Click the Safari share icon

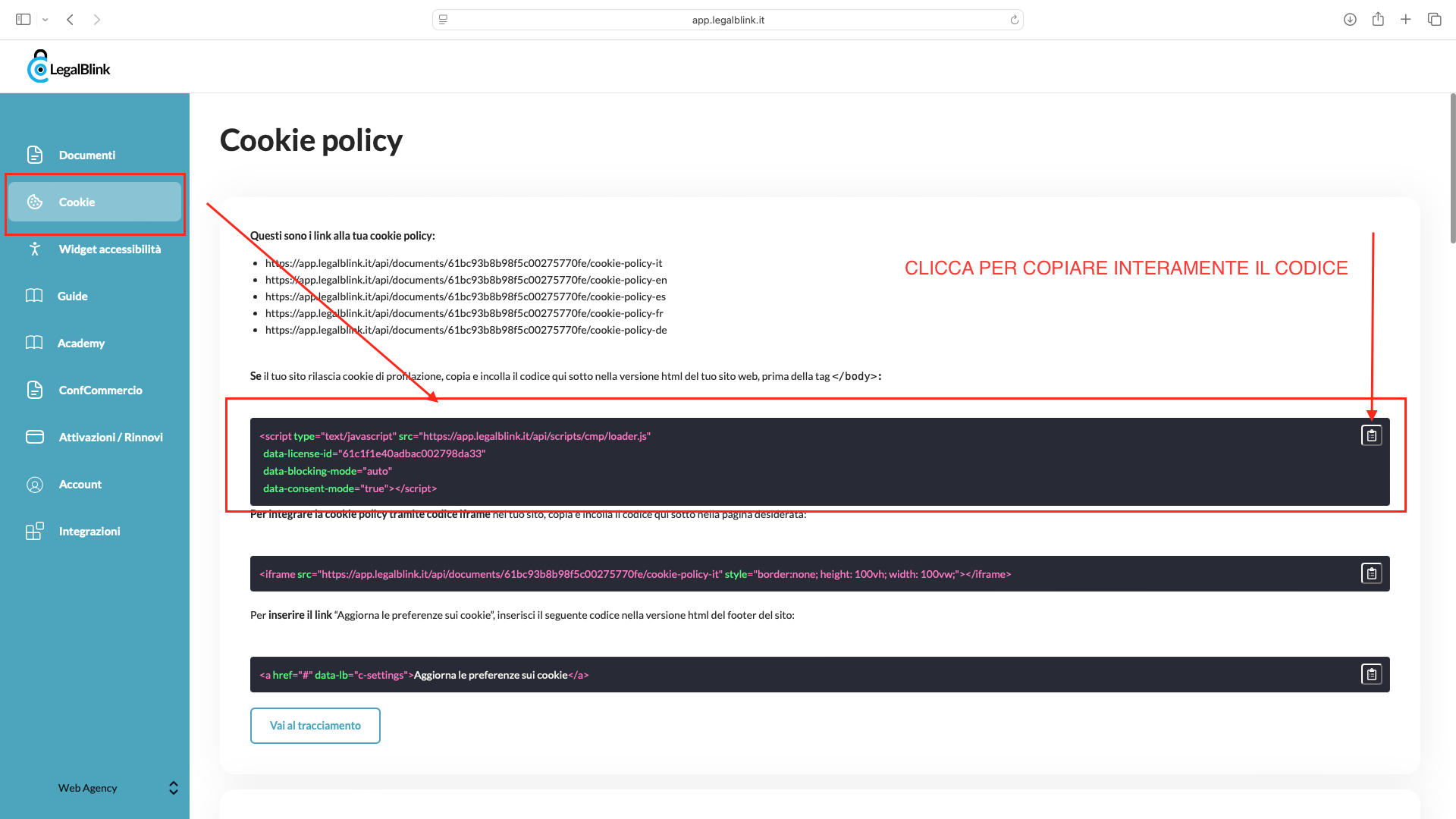point(1378,19)
